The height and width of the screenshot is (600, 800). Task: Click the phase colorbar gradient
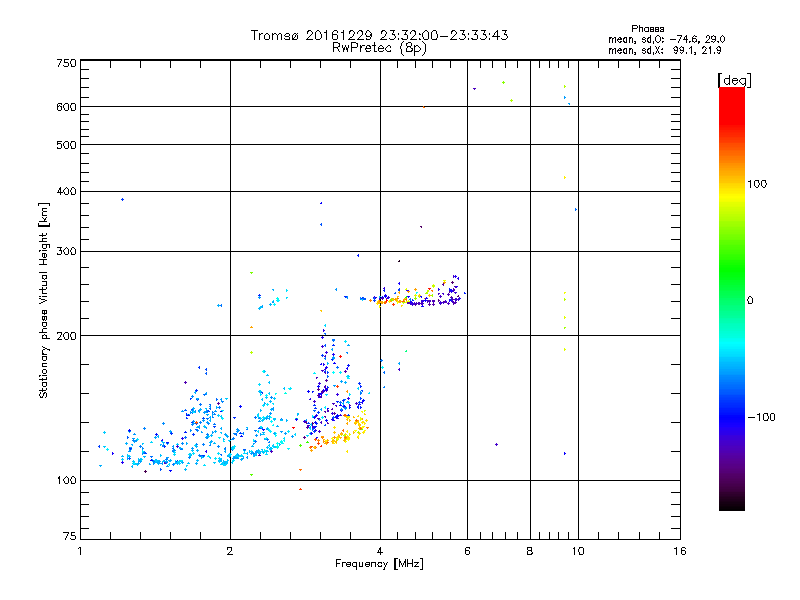click(x=732, y=298)
